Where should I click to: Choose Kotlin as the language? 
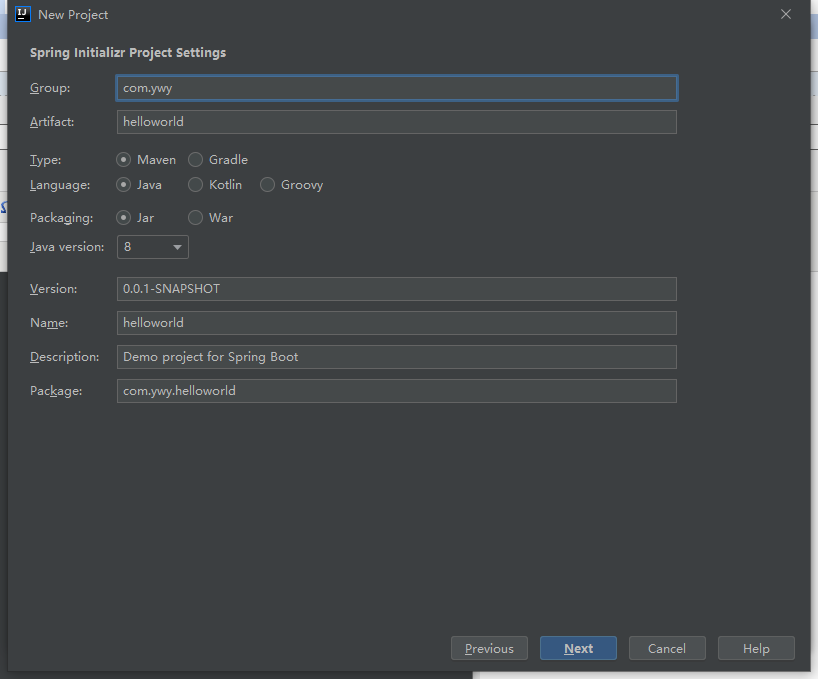point(196,185)
